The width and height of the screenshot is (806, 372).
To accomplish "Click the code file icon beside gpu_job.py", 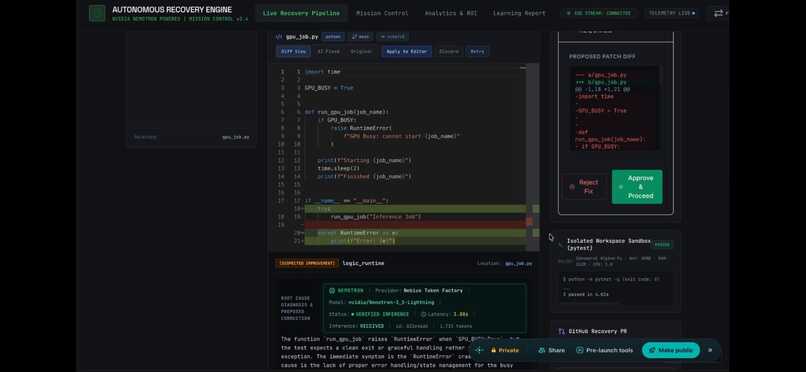I will click(279, 37).
